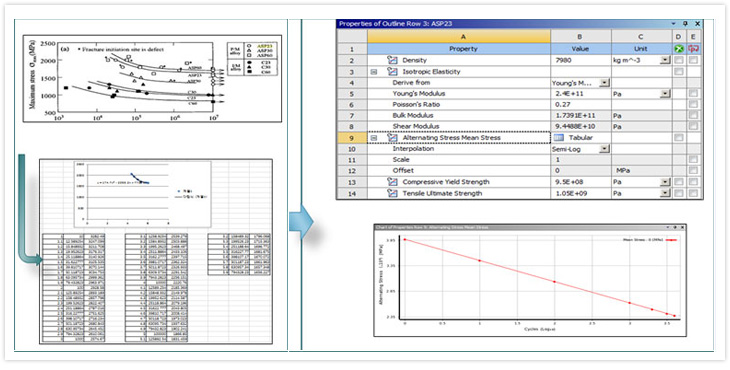This screenshot has width=730, height=370.
Task: Click the Young's Modulus value field
Action: coord(581,94)
